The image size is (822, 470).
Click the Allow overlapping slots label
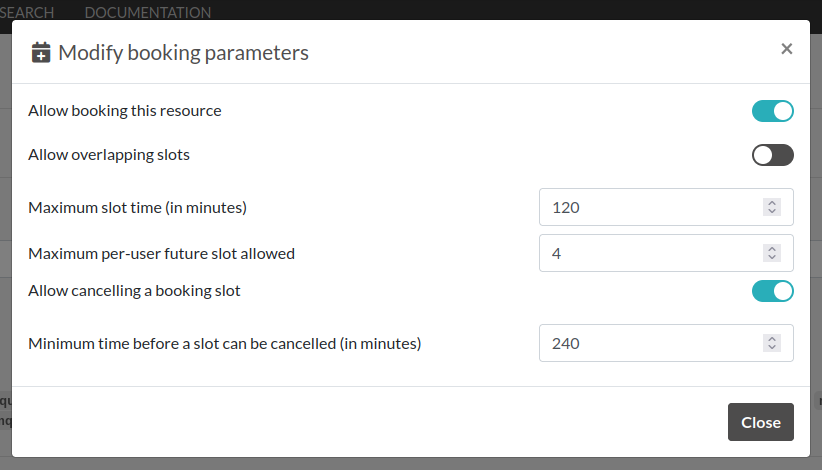[109, 155]
